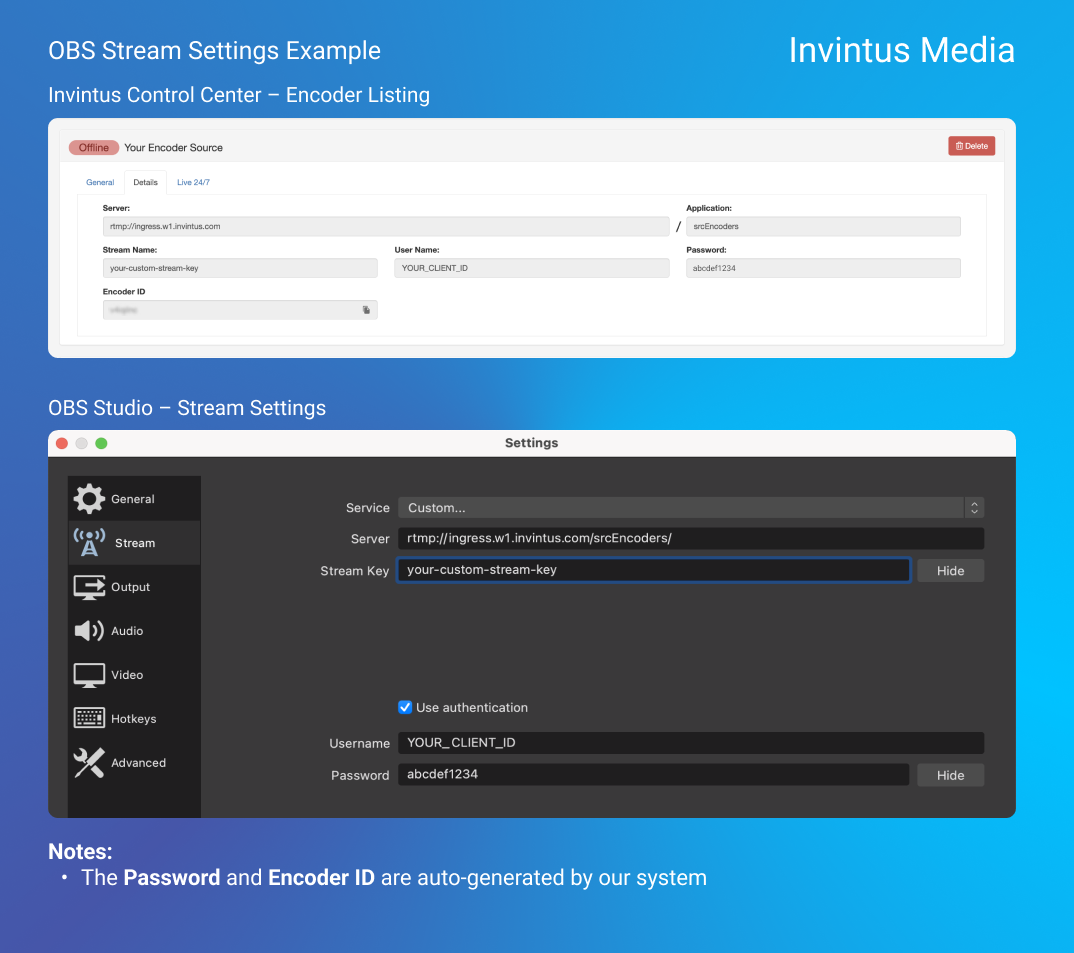Open General settings gear icon
1074x953 pixels.
[89, 499]
